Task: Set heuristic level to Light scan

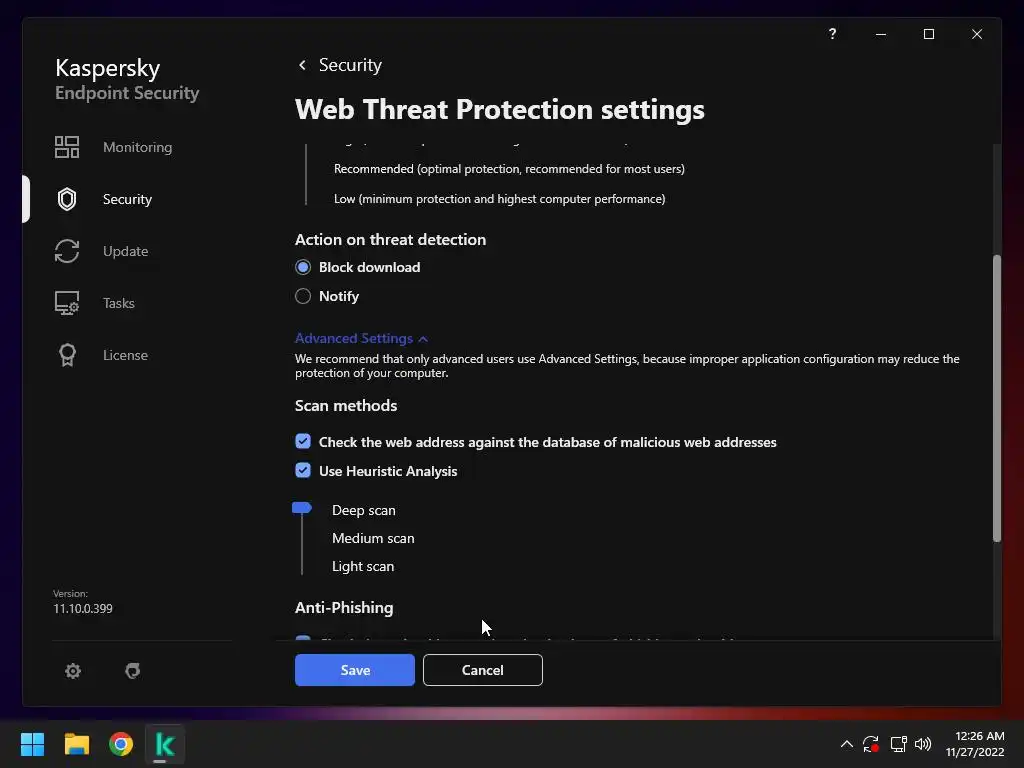Action: [363, 566]
